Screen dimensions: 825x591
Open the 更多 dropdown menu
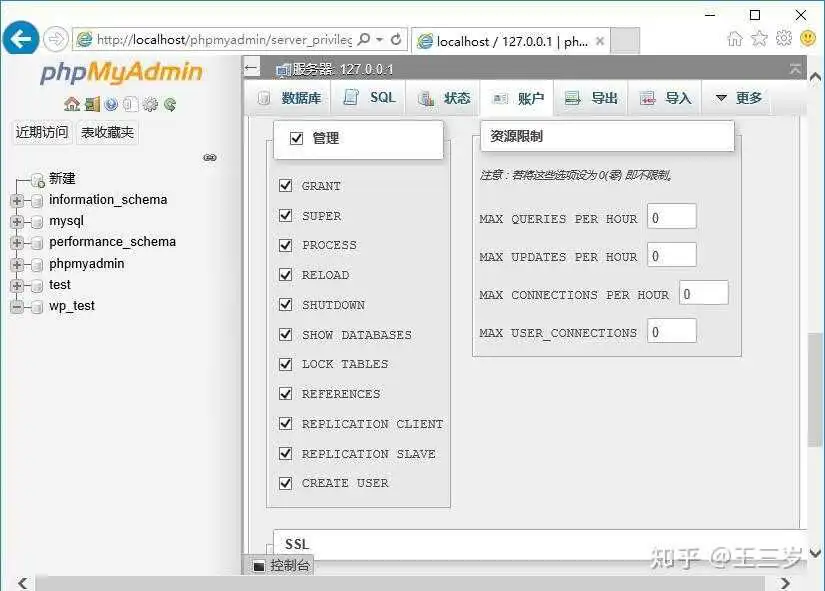(738, 98)
